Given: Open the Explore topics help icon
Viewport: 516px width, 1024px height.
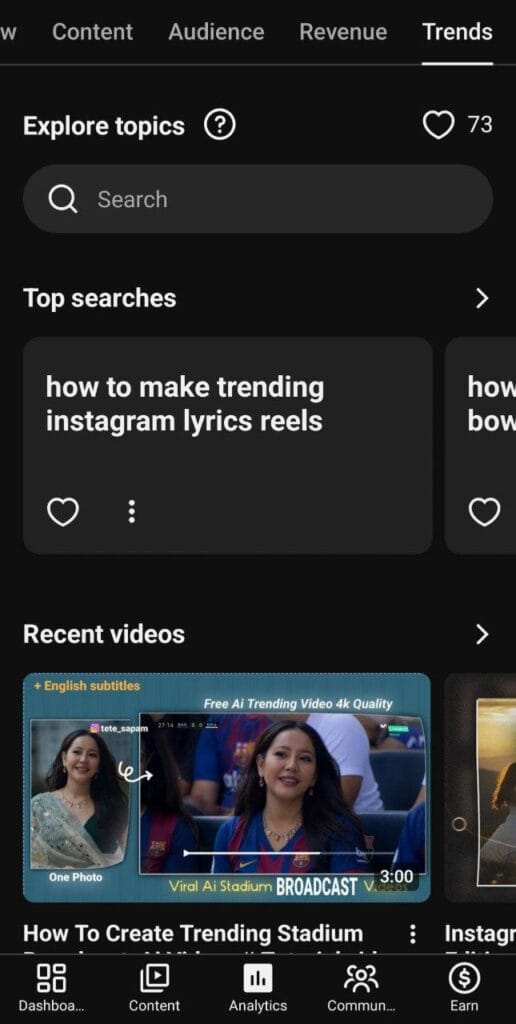Looking at the screenshot, I should [x=219, y=125].
